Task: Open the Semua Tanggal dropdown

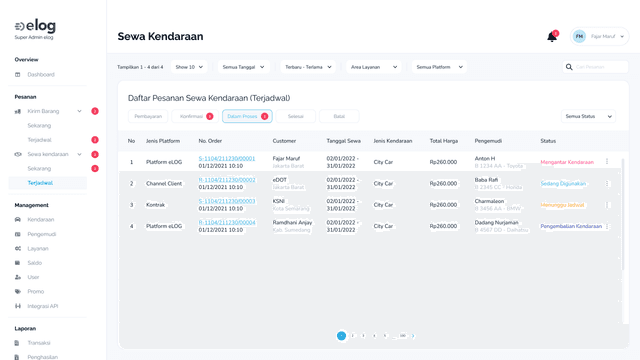Action: (244, 67)
